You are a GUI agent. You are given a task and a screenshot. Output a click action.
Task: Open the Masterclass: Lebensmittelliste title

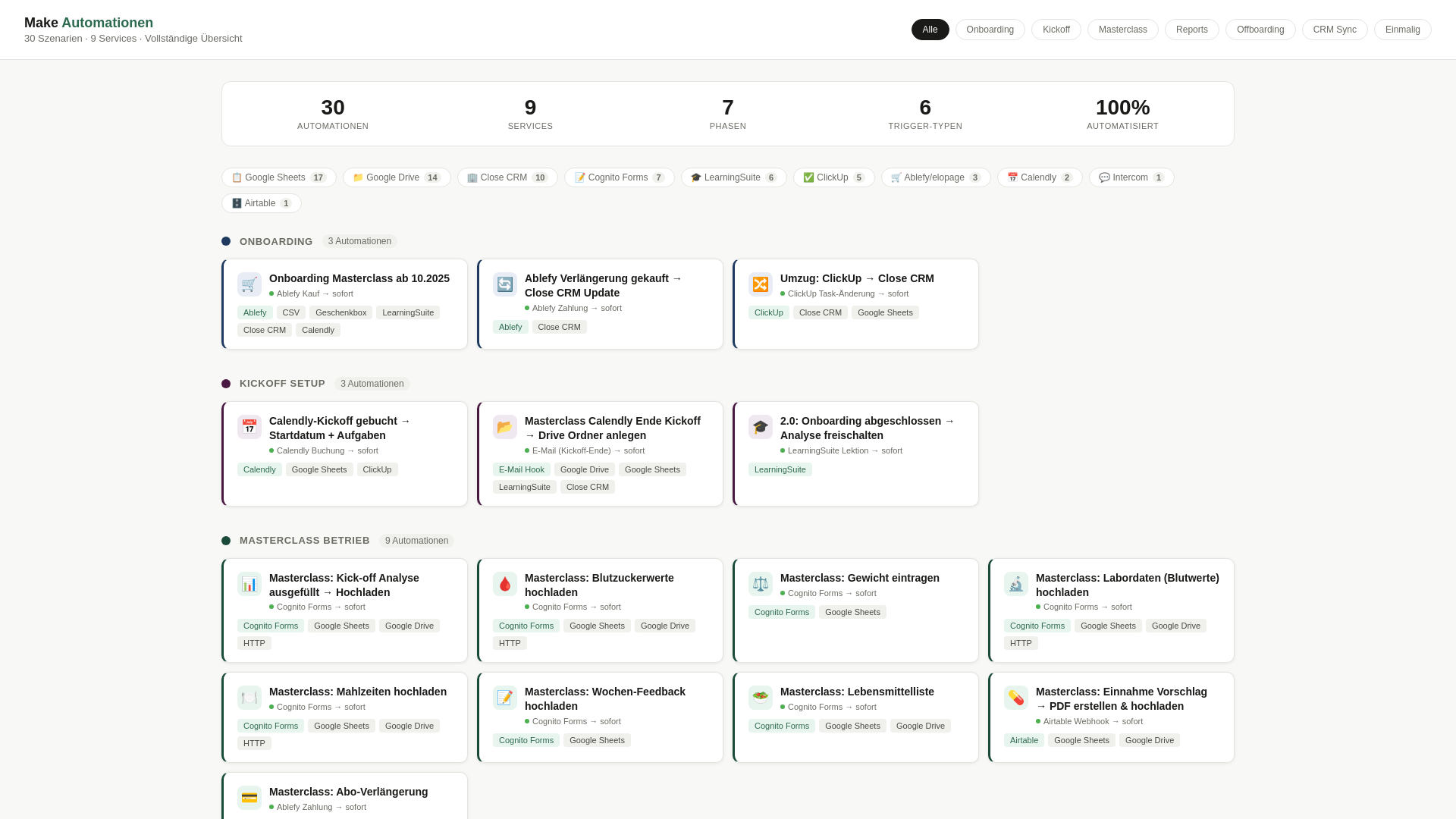click(x=857, y=692)
